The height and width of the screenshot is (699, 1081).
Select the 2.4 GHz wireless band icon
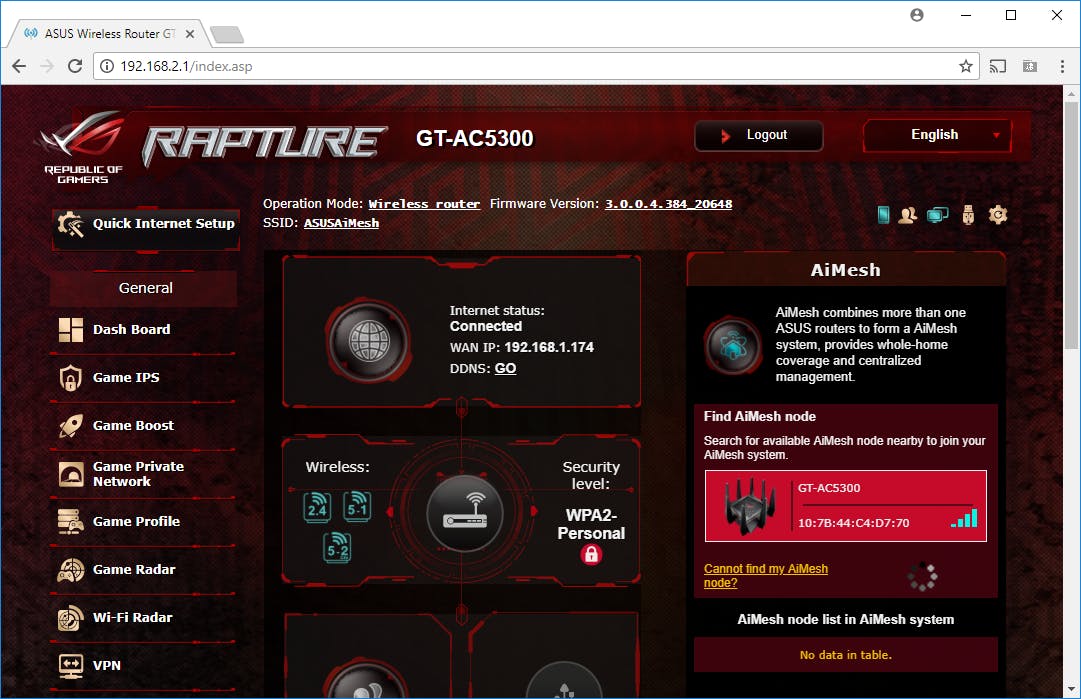click(317, 507)
